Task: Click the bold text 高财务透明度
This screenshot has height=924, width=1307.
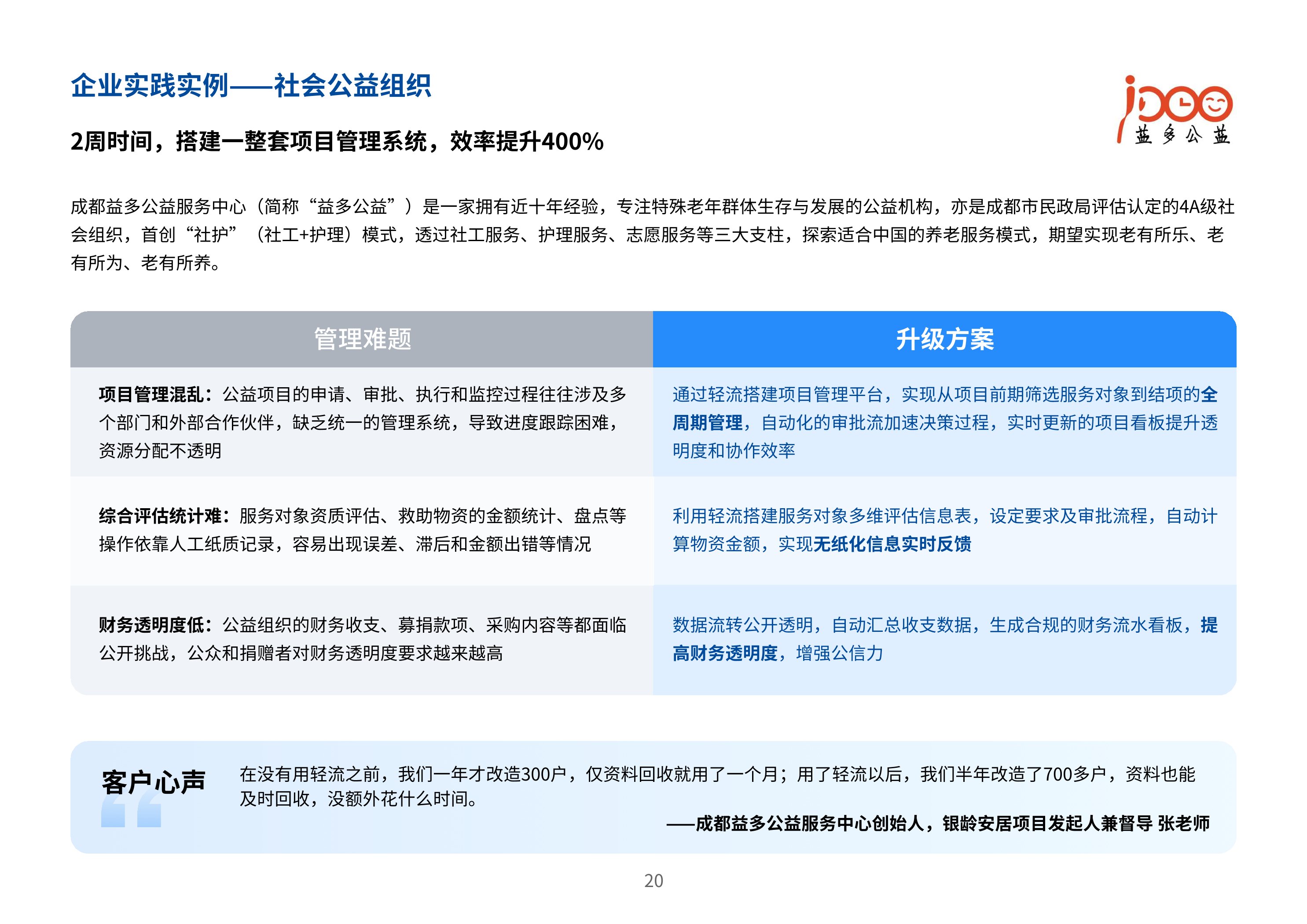Action: (x=725, y=653)
